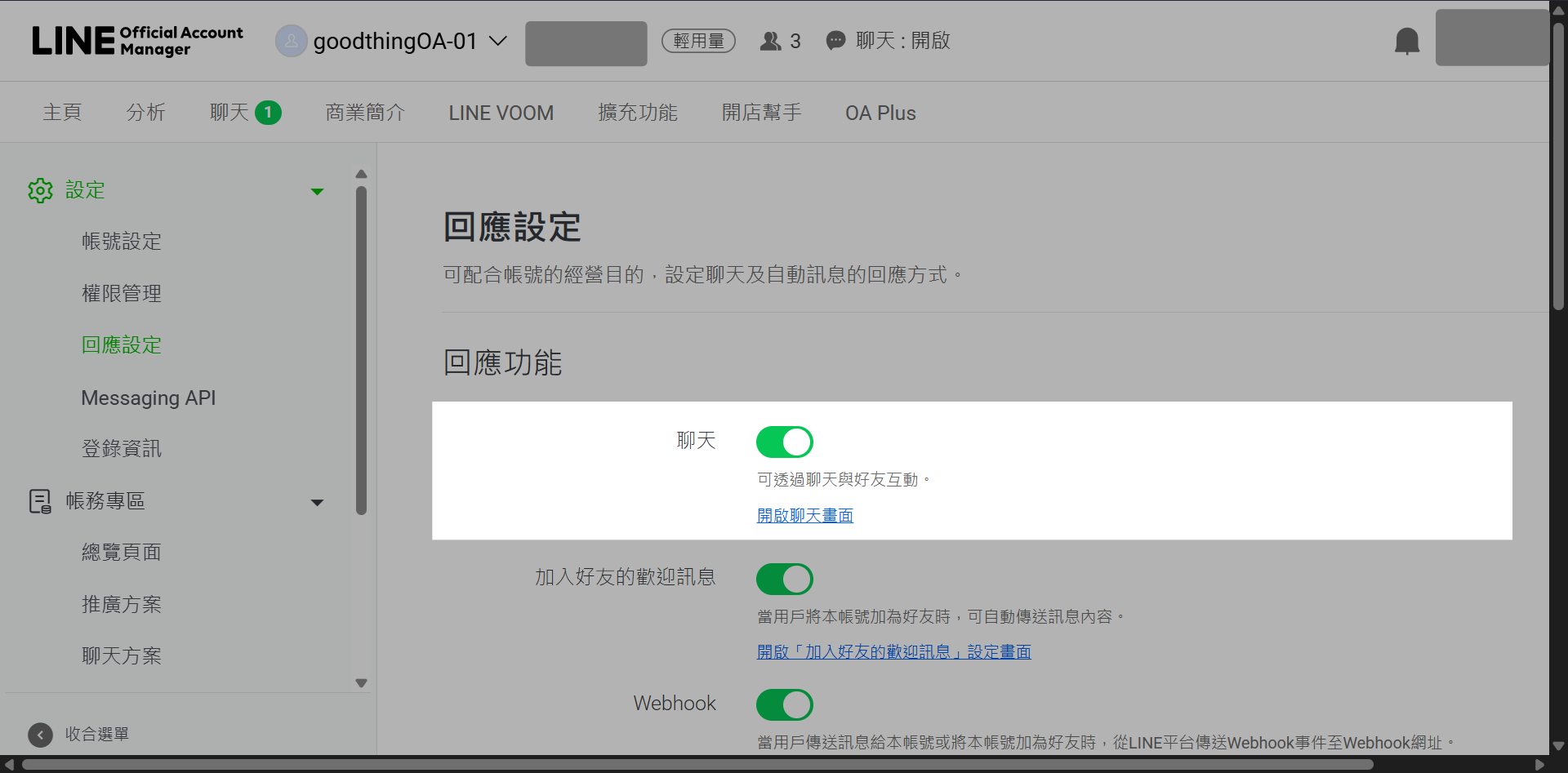Click the 回應功能 section heading
This screenshot has height=773, width=1568.
point(502,363)
